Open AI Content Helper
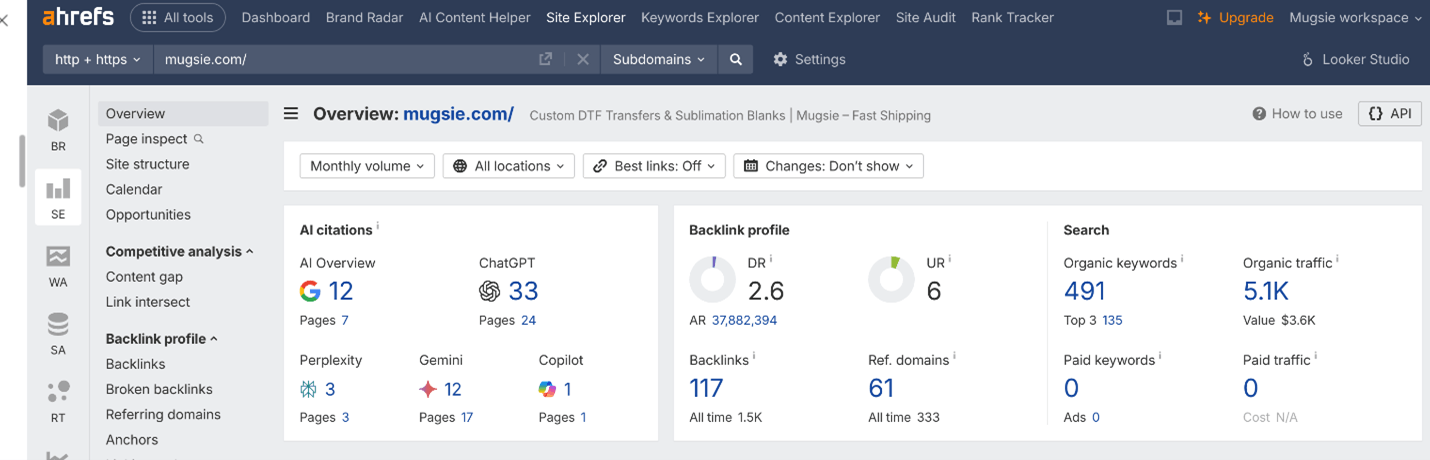The image size is (1430, 460). pyautogui.click(x=475, y=17)
